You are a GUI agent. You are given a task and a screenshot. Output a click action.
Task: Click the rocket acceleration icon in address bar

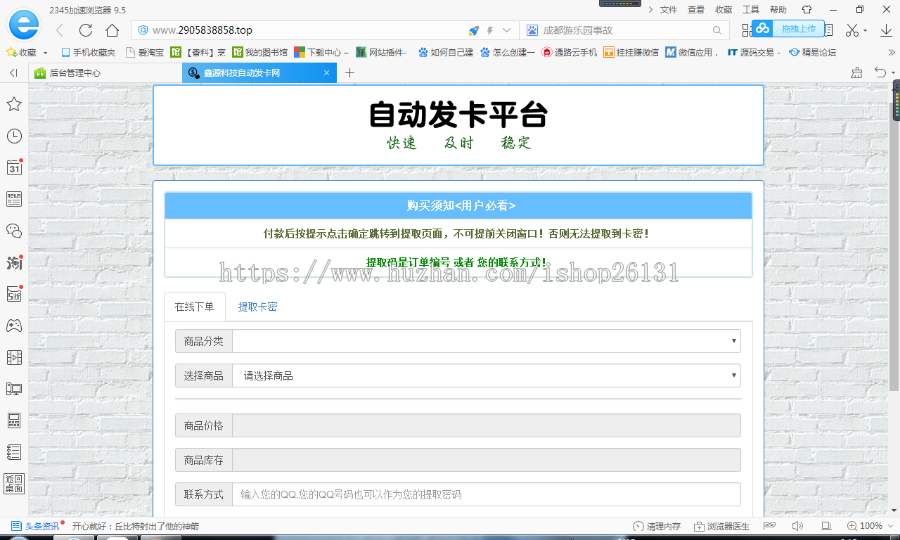[x=474, y=30]
